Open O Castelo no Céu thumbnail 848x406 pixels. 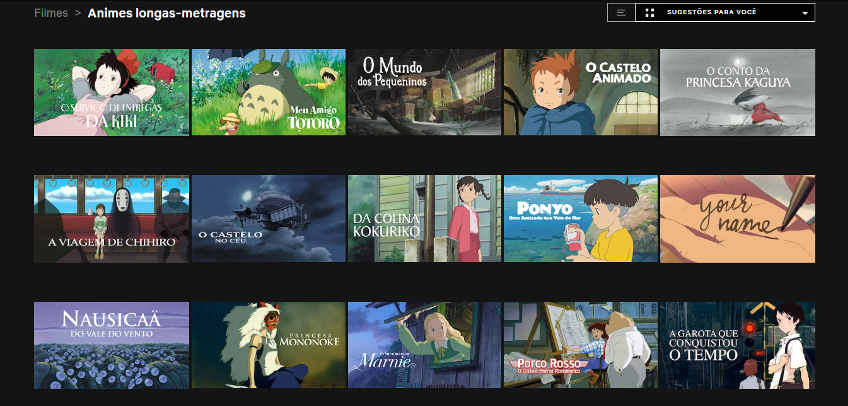pyautogui.click(x=269, y=219)
